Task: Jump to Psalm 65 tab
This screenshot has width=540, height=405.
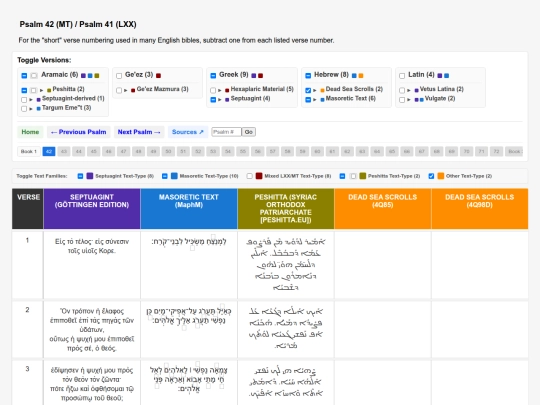Action: pyautogui.click(x=392, y=151)
